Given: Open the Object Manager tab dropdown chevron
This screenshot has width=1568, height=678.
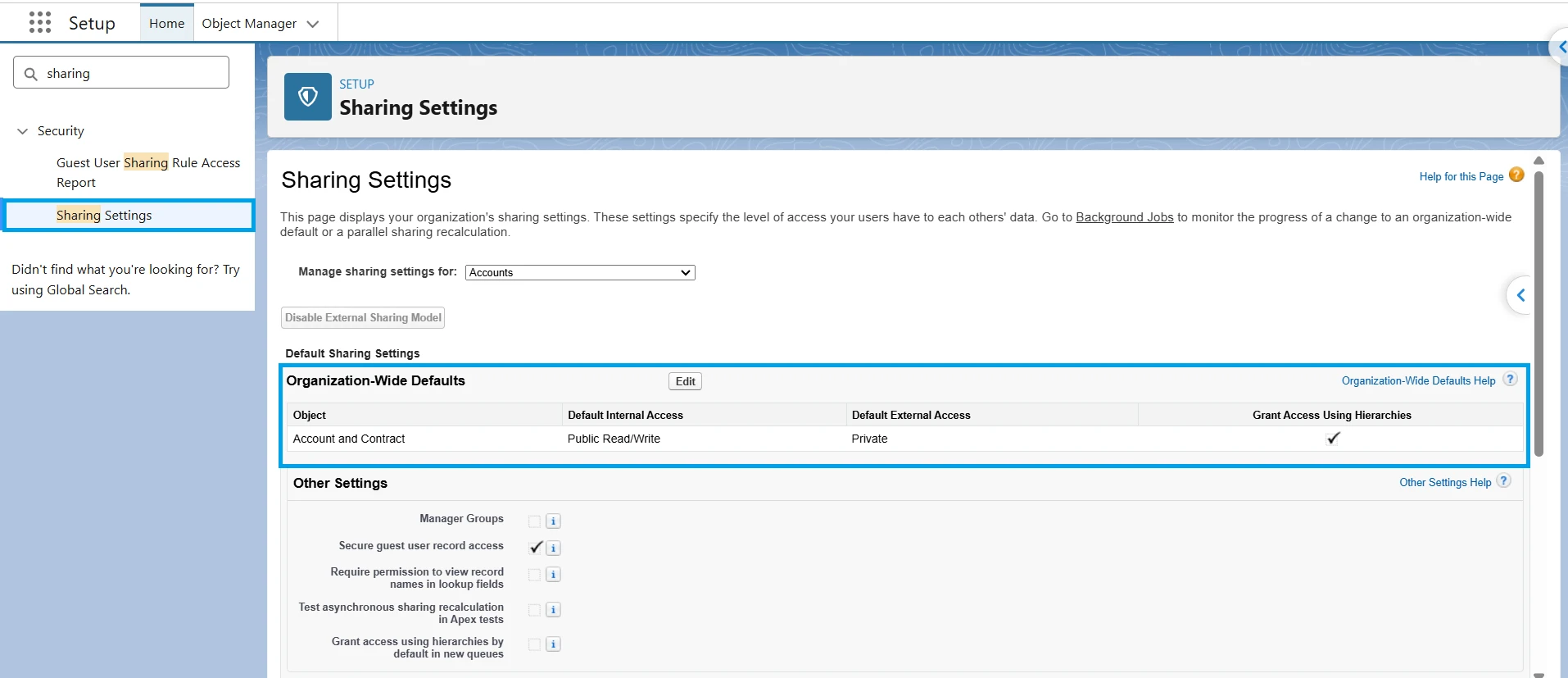Looking at the screenshot, I should [x=313, y=24].
